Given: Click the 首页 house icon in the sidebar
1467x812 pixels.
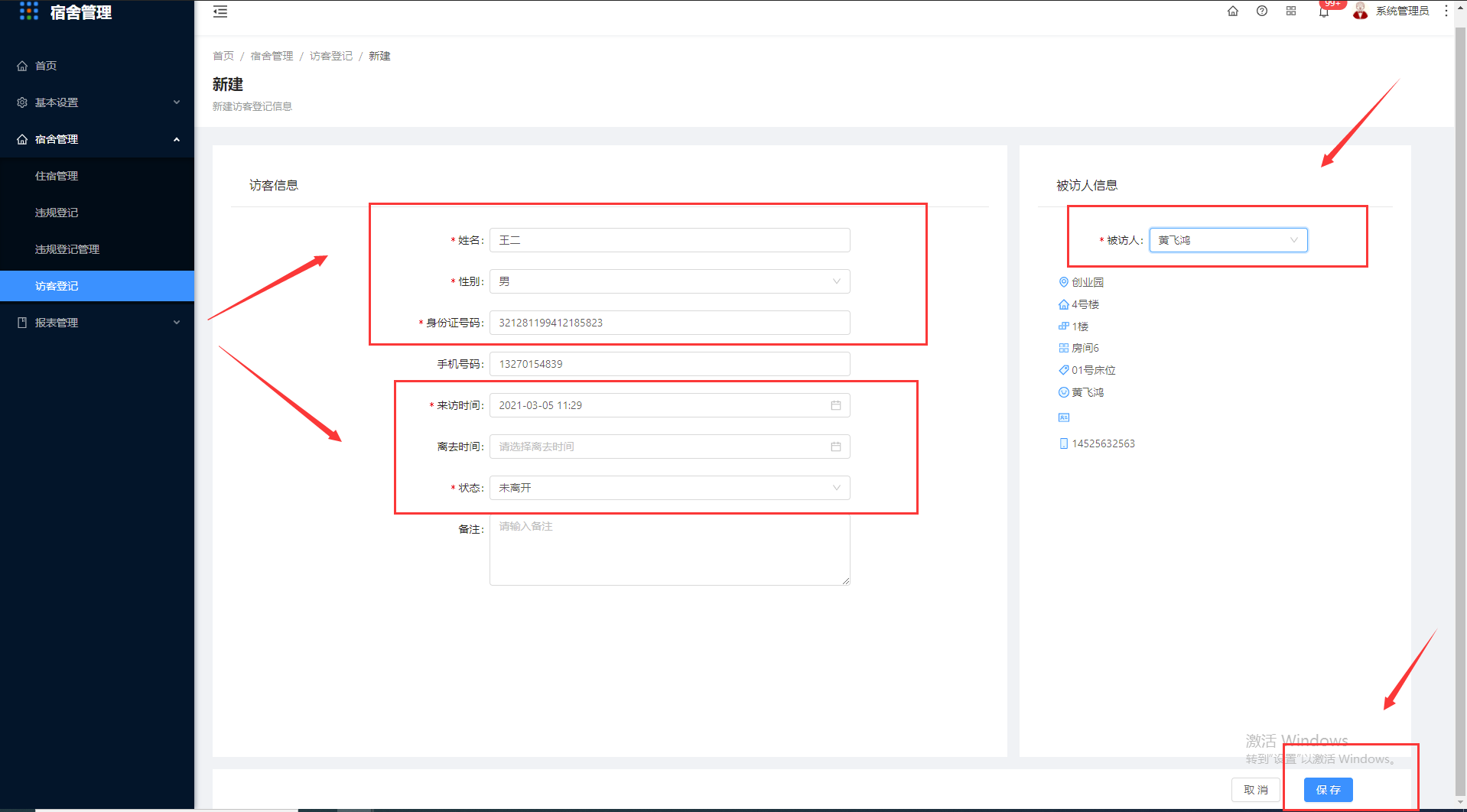Looking at the screenshot, I should point(22,66).
